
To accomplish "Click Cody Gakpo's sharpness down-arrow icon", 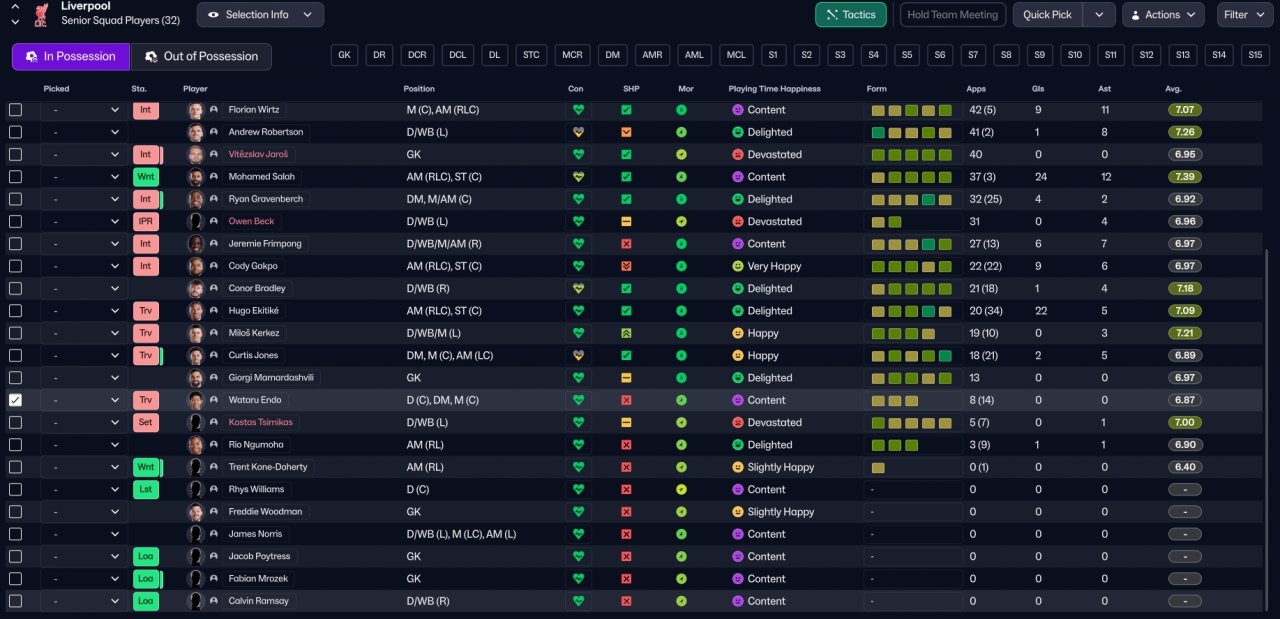I will 626,266.
